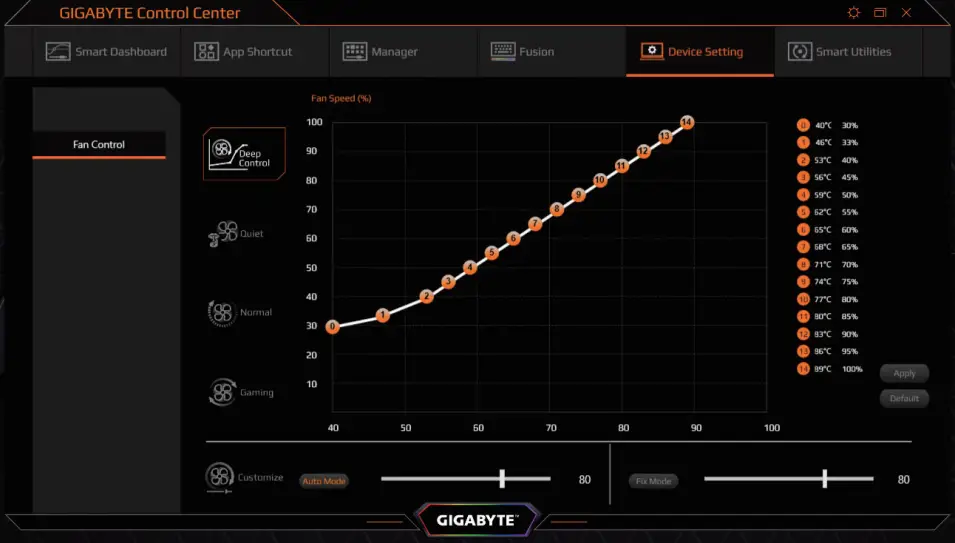The image size is (955, 543).
Task: Click the Smart Utilities icon
Action: click(x=800, y=52)
